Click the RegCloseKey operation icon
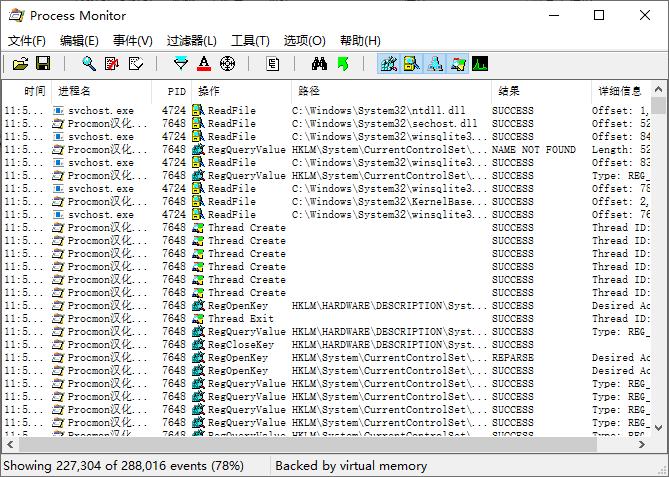669x477 pixels. [x=198, y=345]
